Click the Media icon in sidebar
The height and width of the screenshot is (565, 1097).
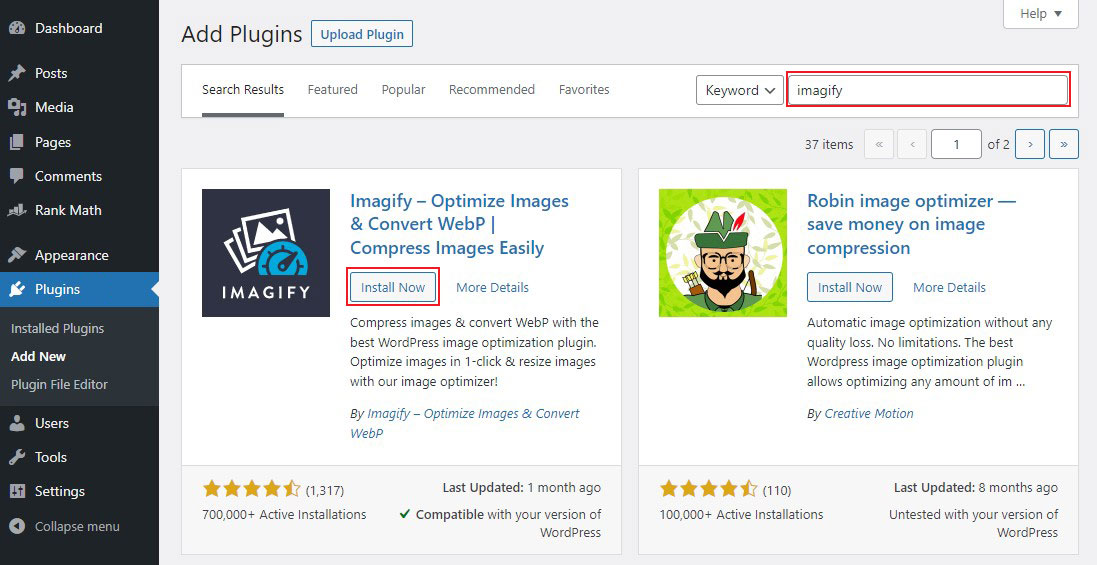click(x=17, y=107)
